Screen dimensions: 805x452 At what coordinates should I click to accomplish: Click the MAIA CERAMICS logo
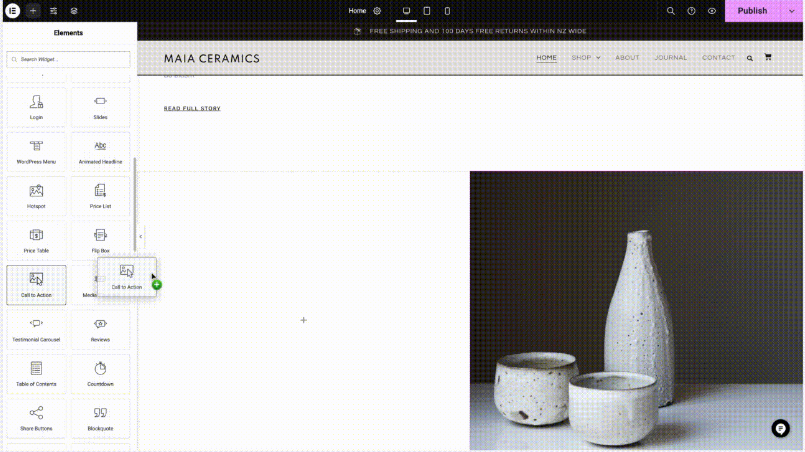point(212,59)
